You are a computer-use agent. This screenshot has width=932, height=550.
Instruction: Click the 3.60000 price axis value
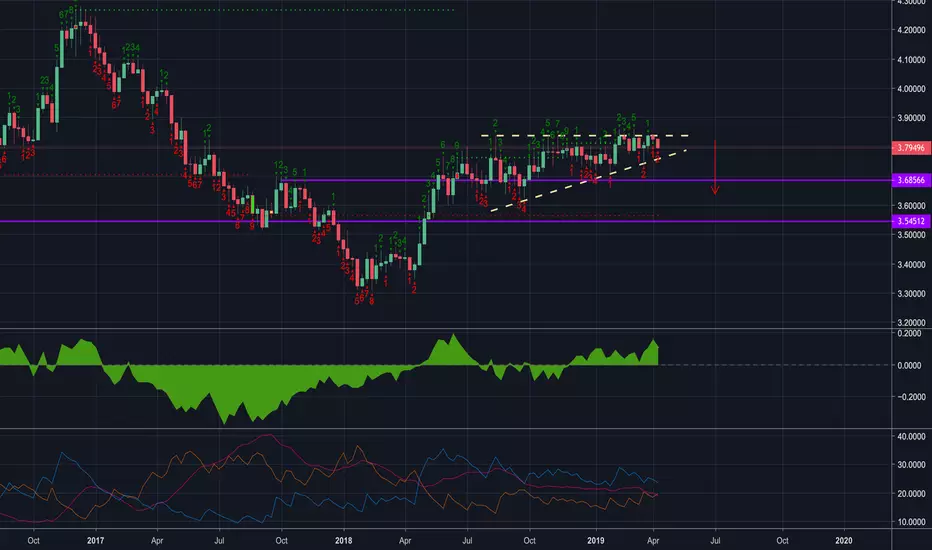click(x=911, y=206)
